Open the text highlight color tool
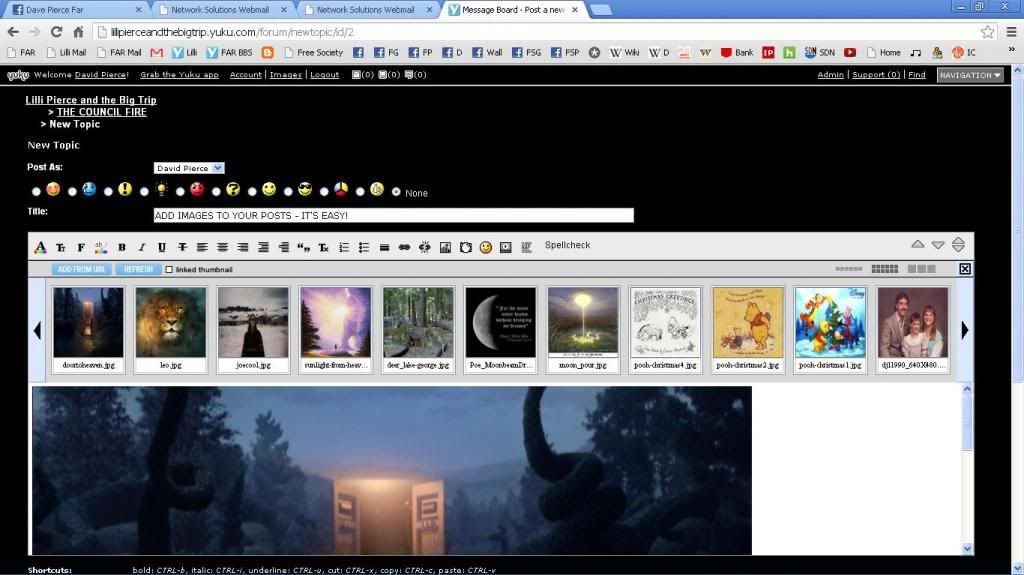The height and width of the screenshot is (575, 1024). 101,247
